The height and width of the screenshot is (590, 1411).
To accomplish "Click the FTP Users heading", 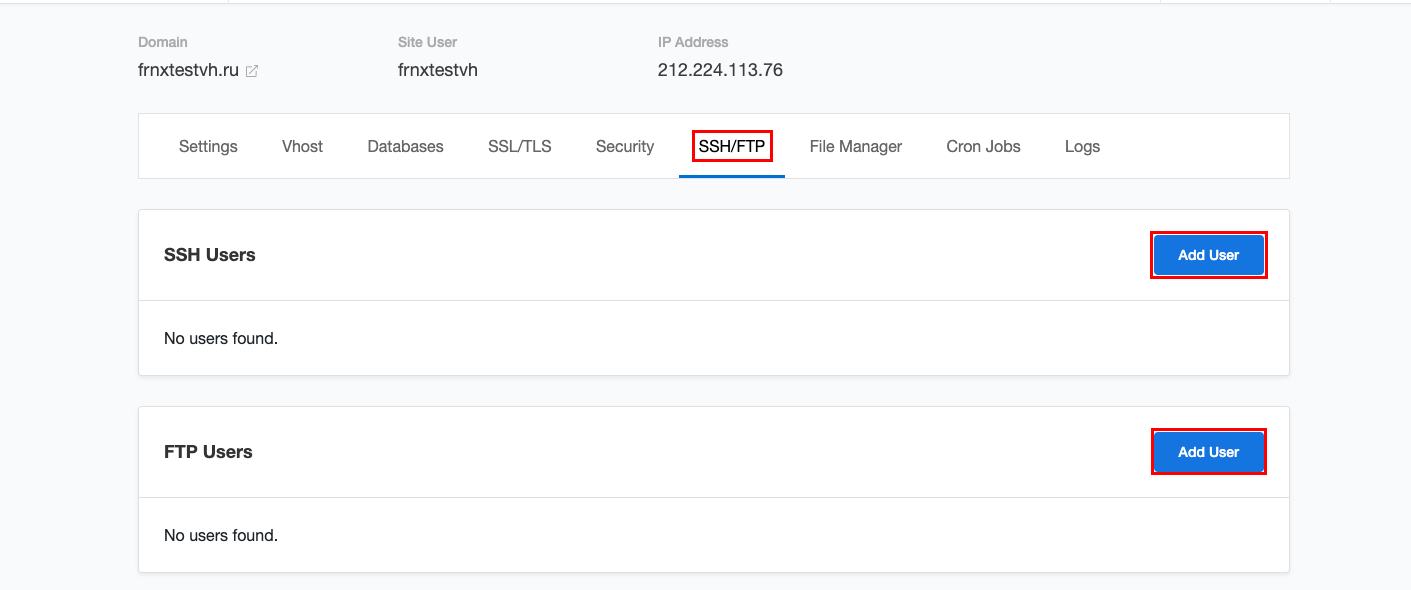I will [x=208, y=452].
